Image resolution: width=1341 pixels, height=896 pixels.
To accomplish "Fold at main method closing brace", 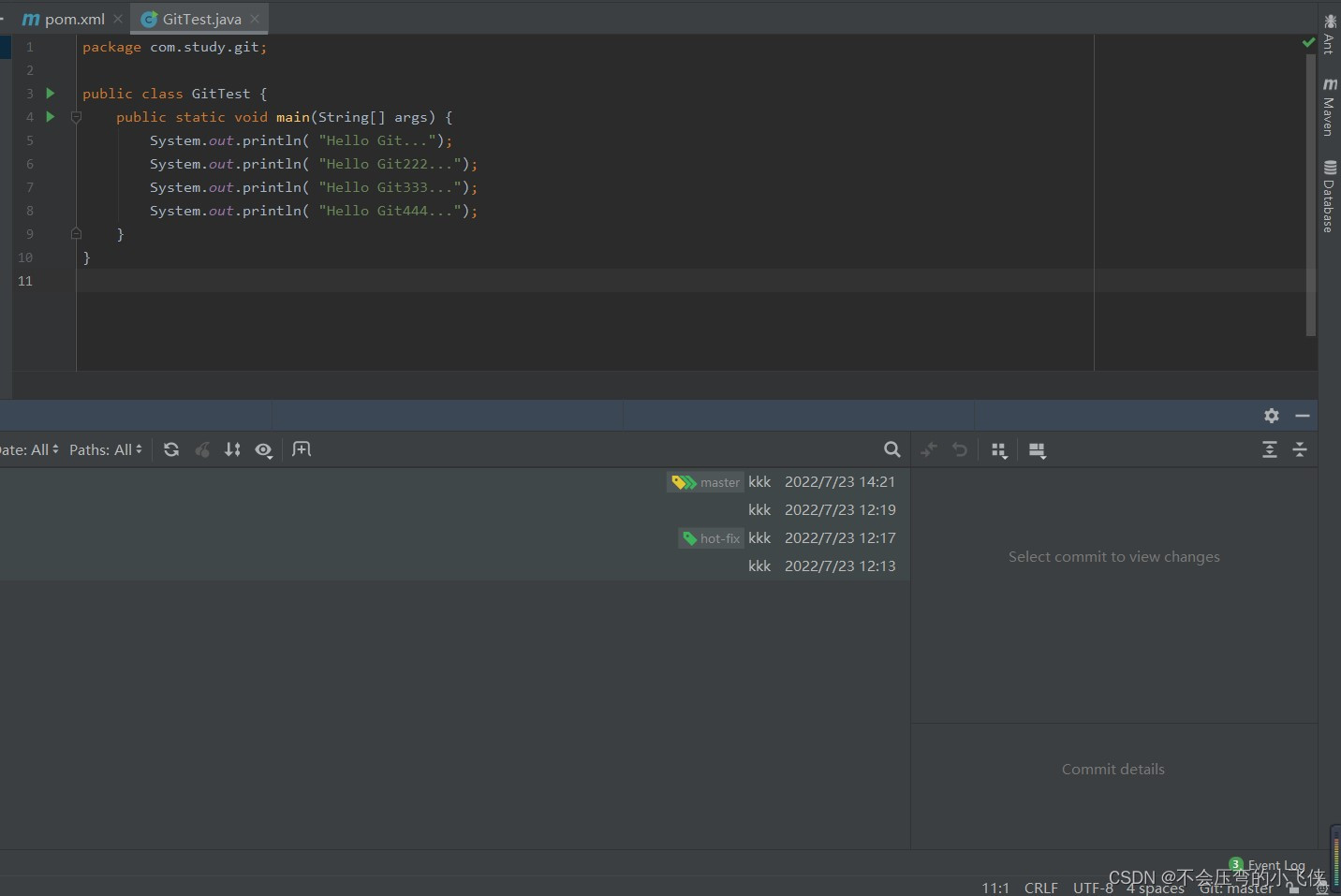I will (x=77, y=234).
